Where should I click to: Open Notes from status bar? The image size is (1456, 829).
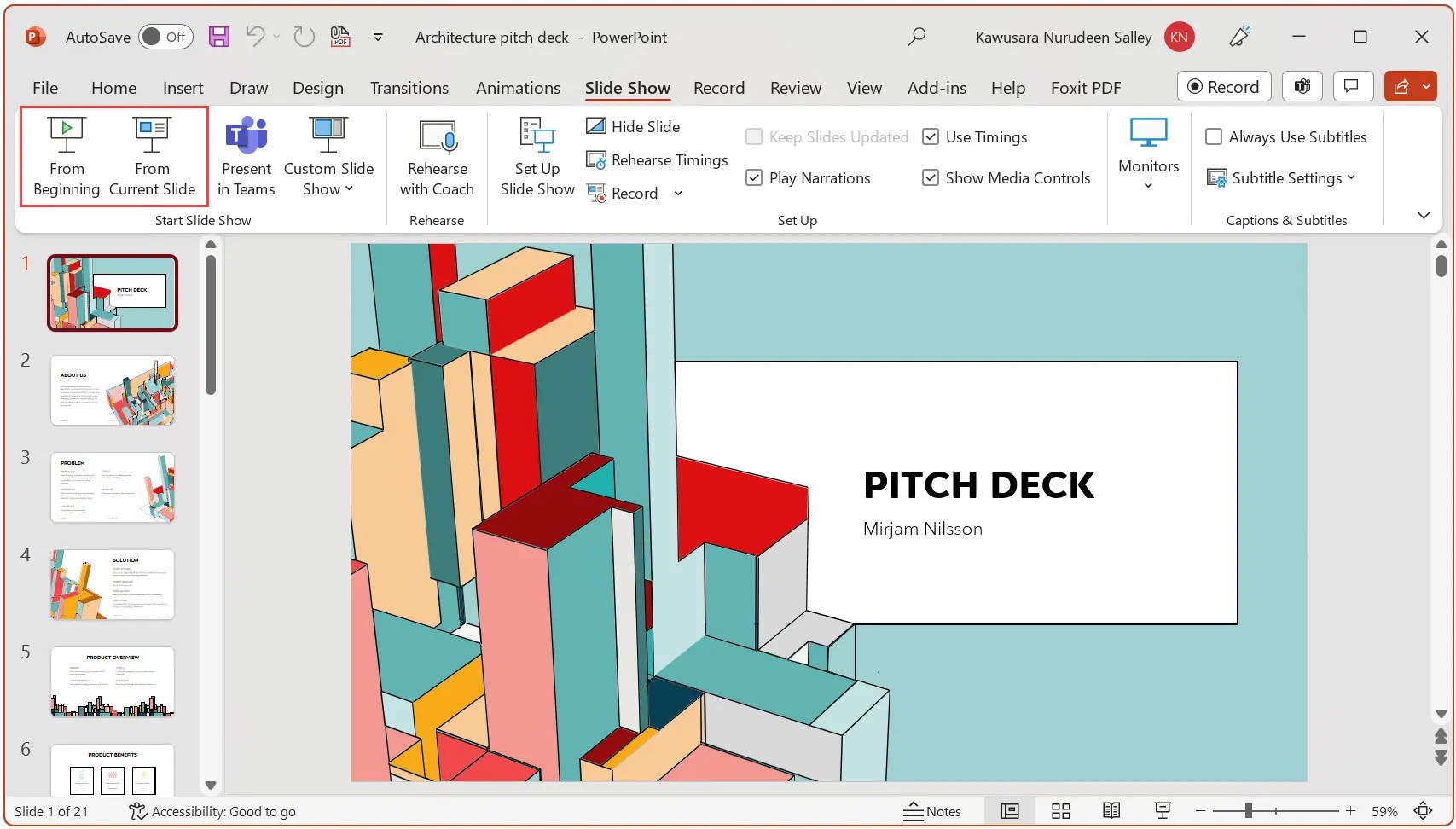pos(933,811)
